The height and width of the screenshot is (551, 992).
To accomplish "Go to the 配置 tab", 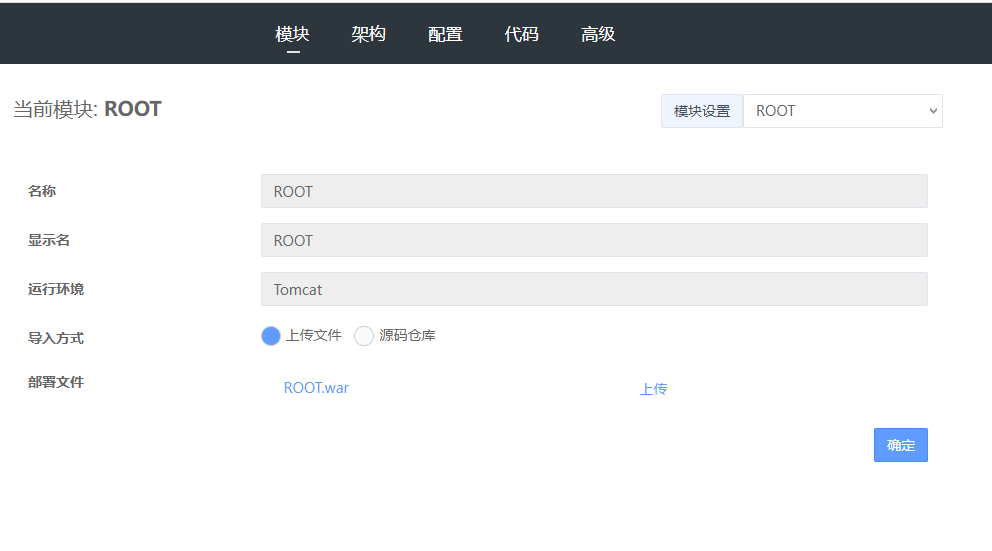I will tap(445, 34).
